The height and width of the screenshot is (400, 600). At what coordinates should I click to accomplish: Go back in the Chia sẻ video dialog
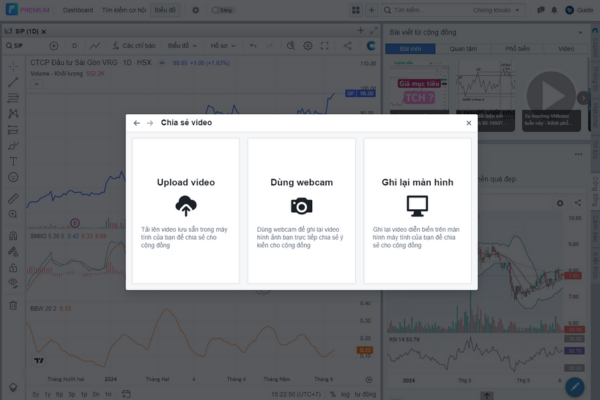(x=137, y=123)
